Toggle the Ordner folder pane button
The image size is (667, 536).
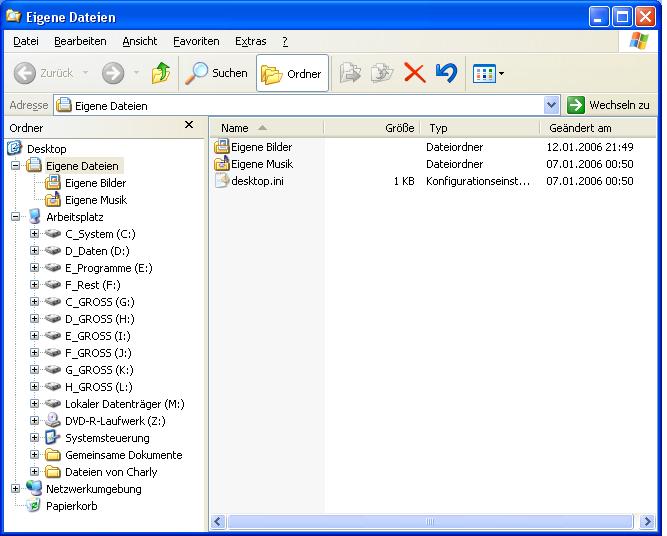point(292,73)
